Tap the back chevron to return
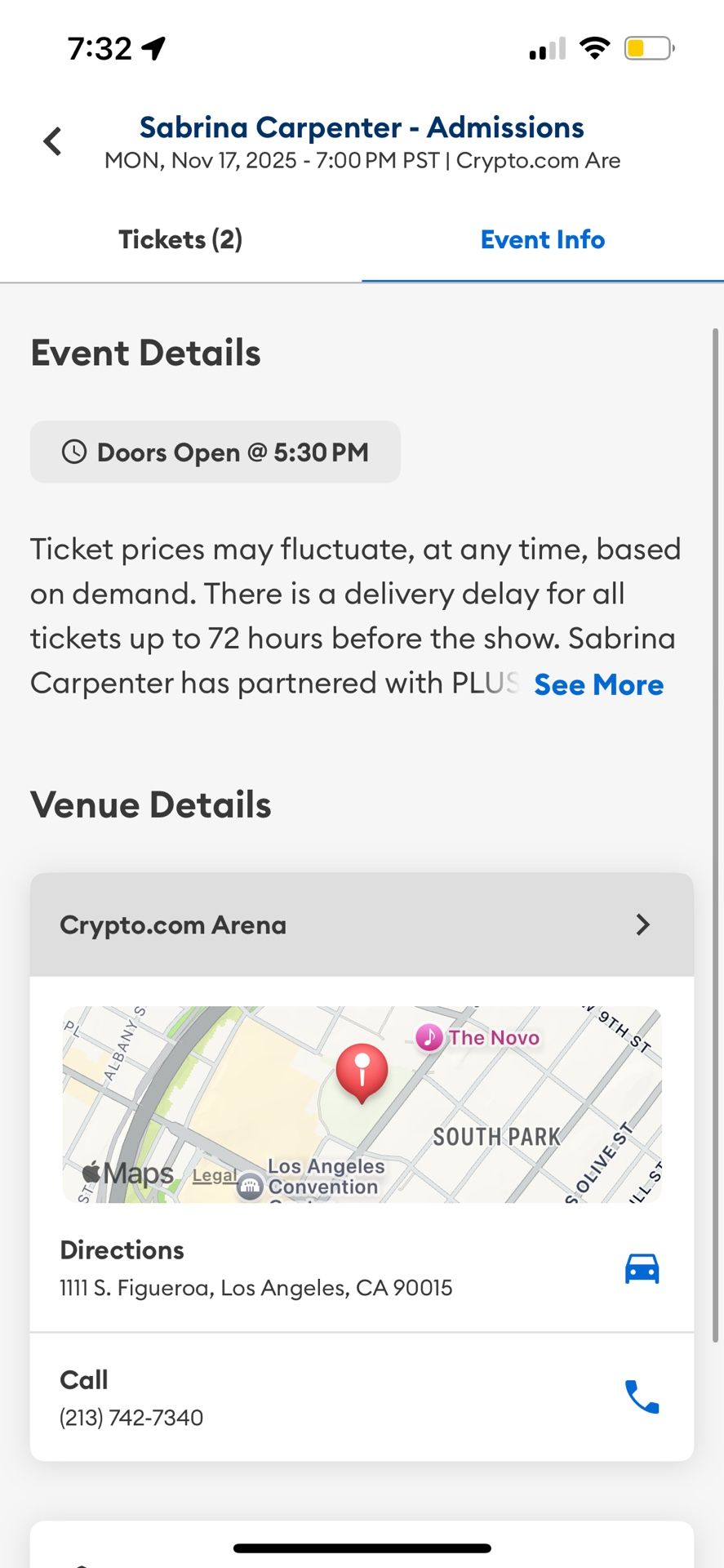The width and height of the screenshot is (724, 1568). click(x=52, y=140)
